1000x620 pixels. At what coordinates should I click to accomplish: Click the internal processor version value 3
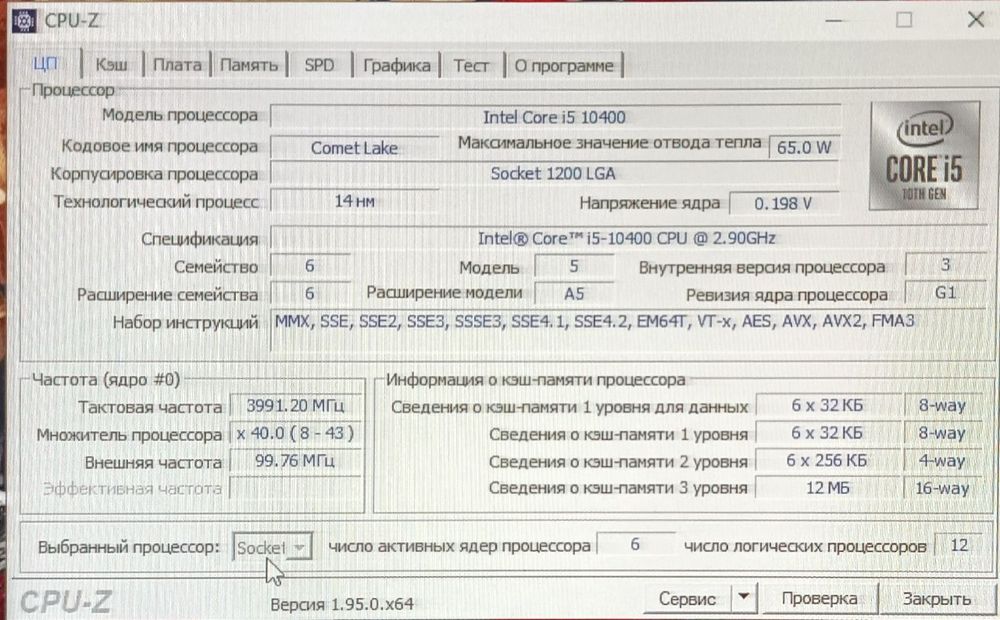945,264
